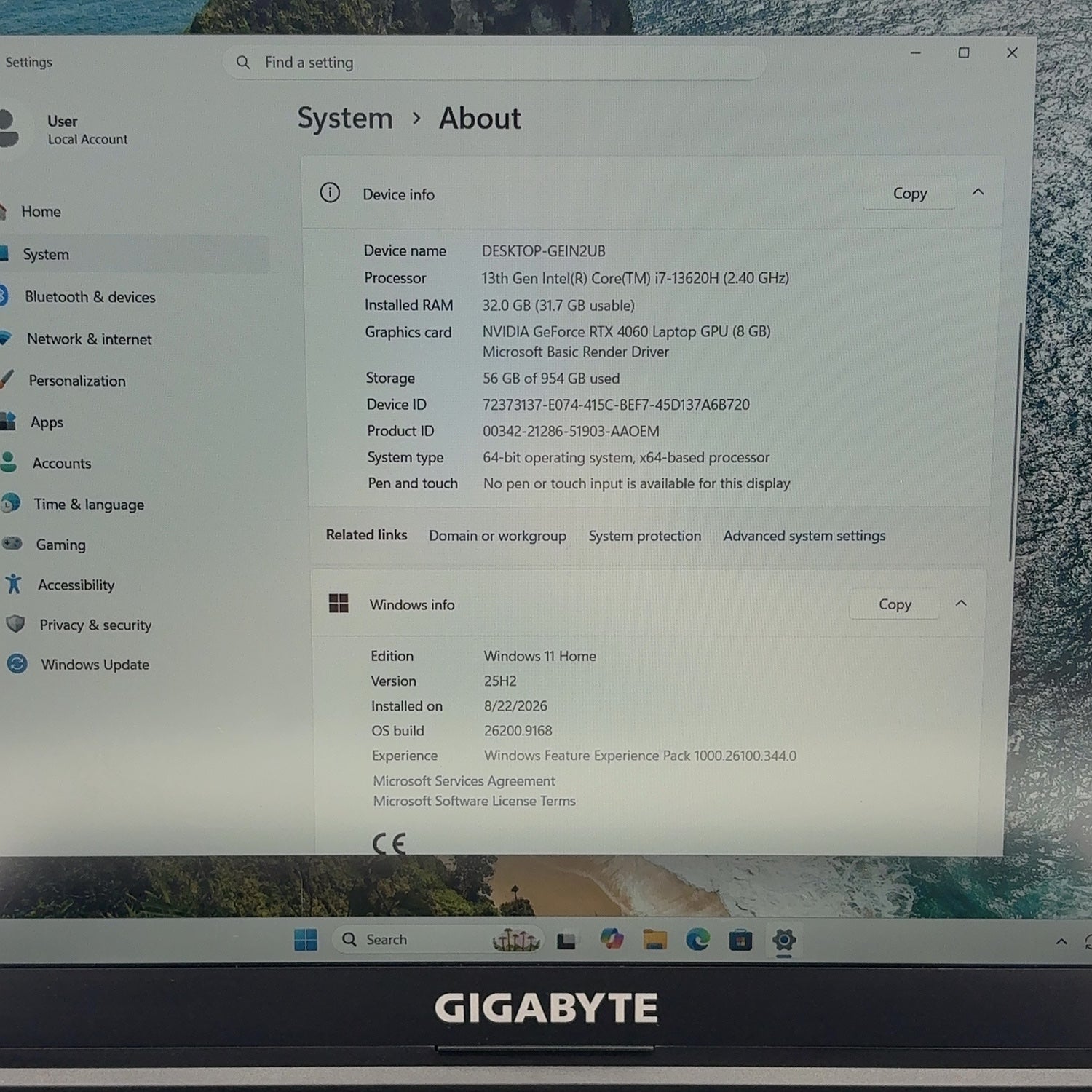
Task: Click the device name DESKTOP-GEIN2UB
Action: (544, 251)
